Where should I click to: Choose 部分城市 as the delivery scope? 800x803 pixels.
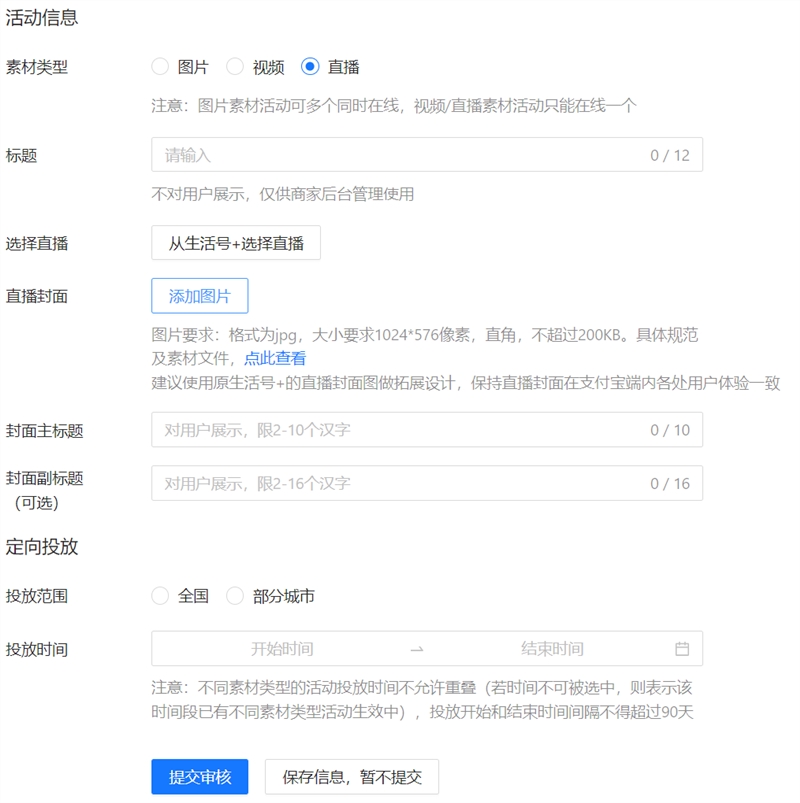pos(235,596)
